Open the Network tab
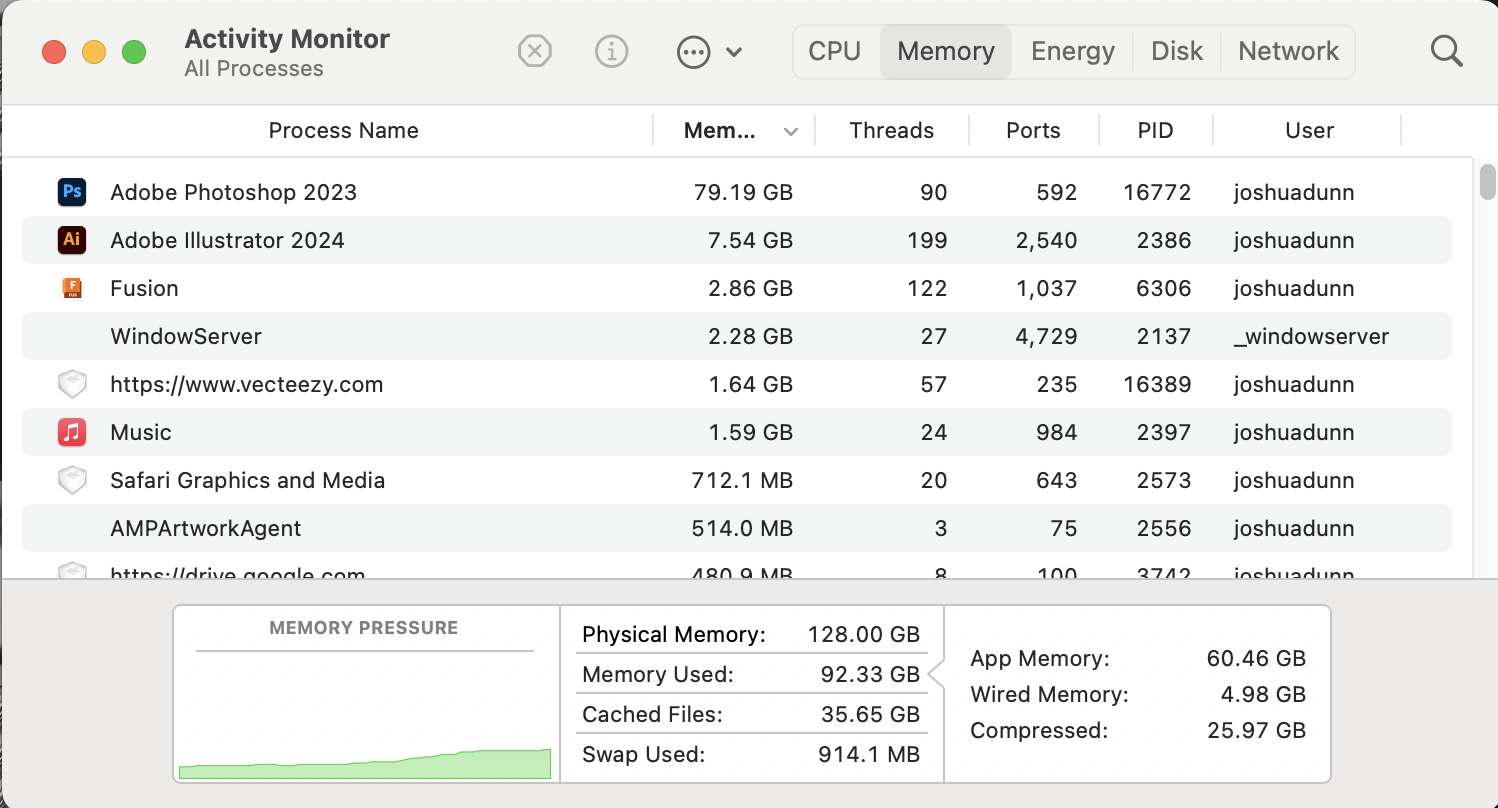Viewport: 1498px width, 808px height. (x=1288, y=51)
